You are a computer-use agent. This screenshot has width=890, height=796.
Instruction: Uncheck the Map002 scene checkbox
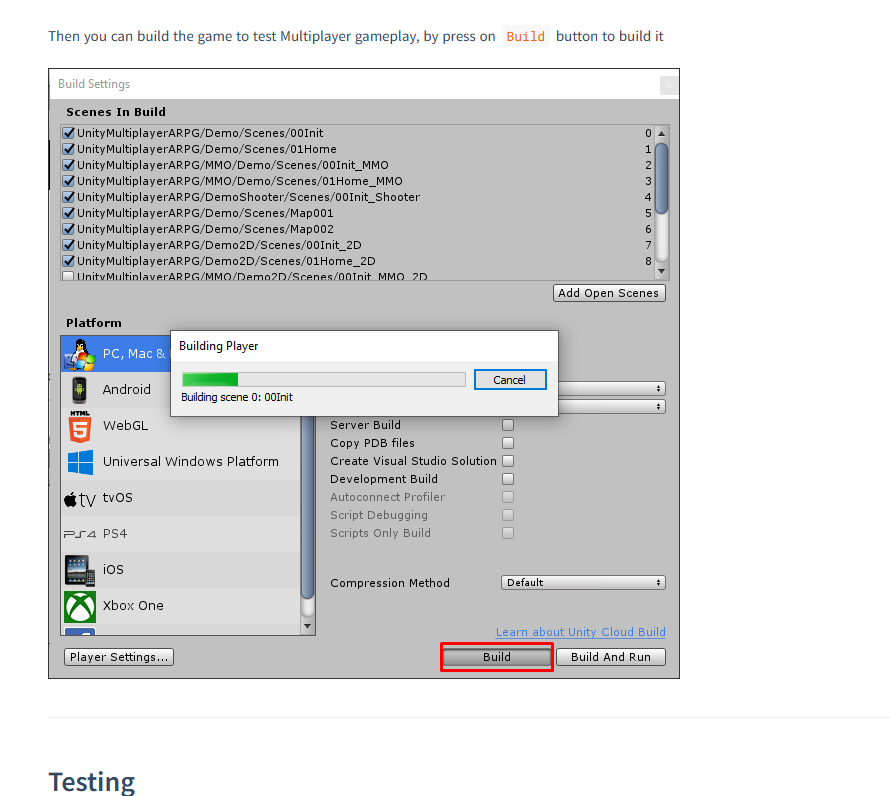tap(69, 229)
